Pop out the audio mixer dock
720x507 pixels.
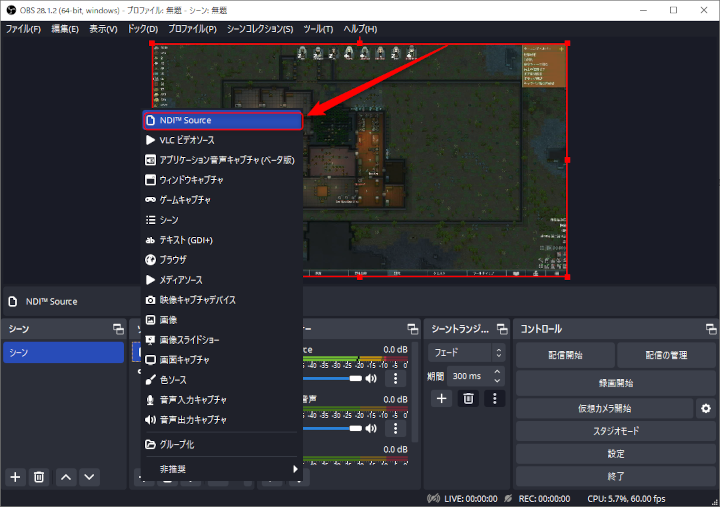412,329
